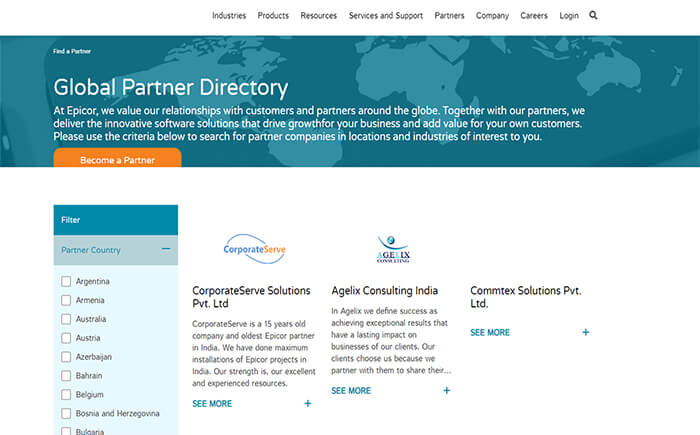
Task: Click the Filter panel heading
Action: (x=116, y=220)
